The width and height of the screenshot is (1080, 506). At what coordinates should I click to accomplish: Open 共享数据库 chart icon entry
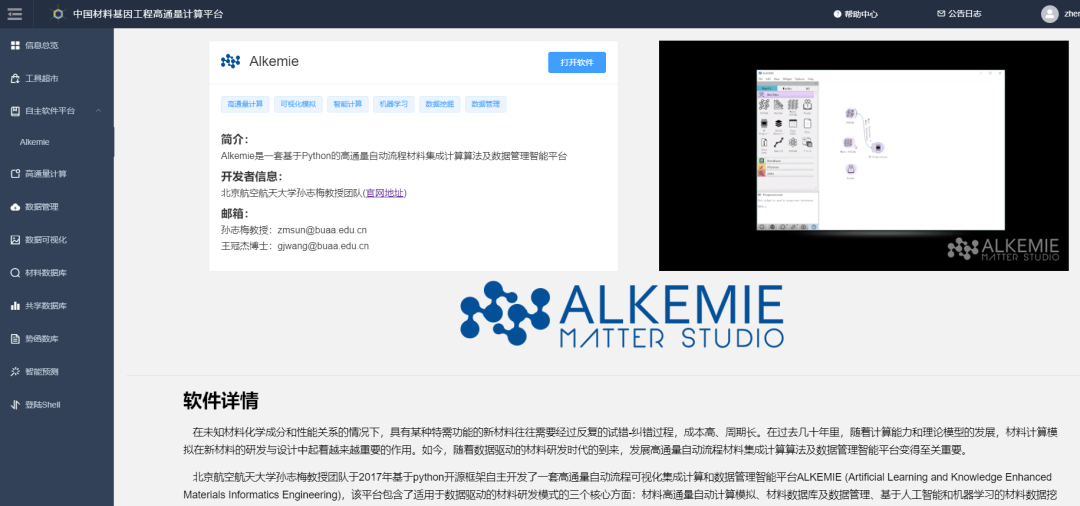[45, 306]
